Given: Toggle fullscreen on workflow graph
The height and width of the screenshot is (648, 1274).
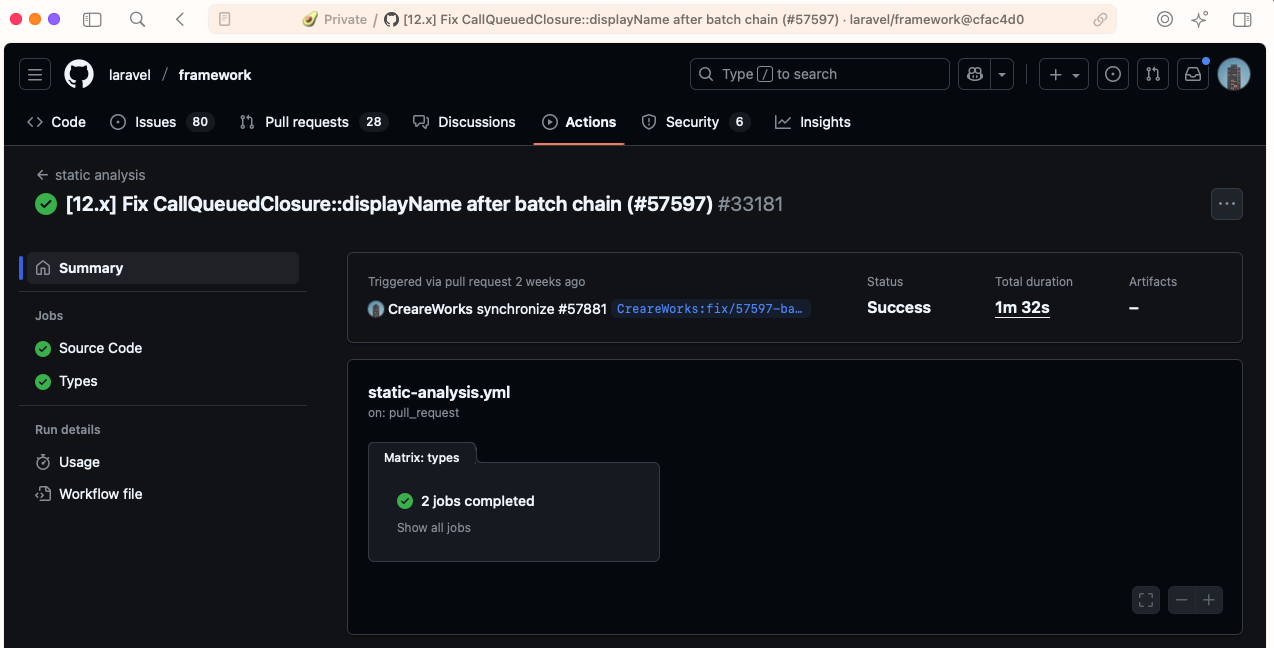Looking at the screenshot, I should (1146, 600).
